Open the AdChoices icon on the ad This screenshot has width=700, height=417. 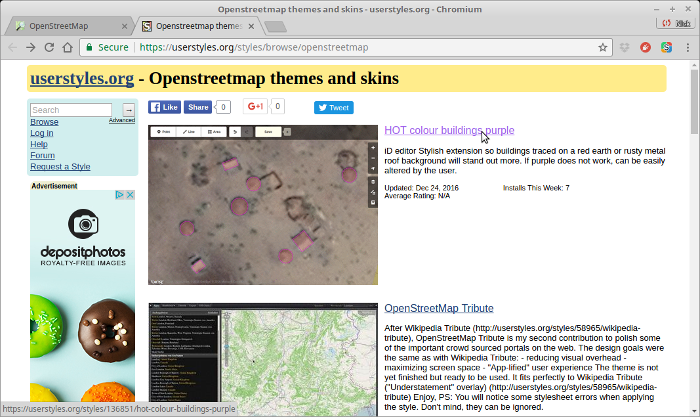(119, 195)
